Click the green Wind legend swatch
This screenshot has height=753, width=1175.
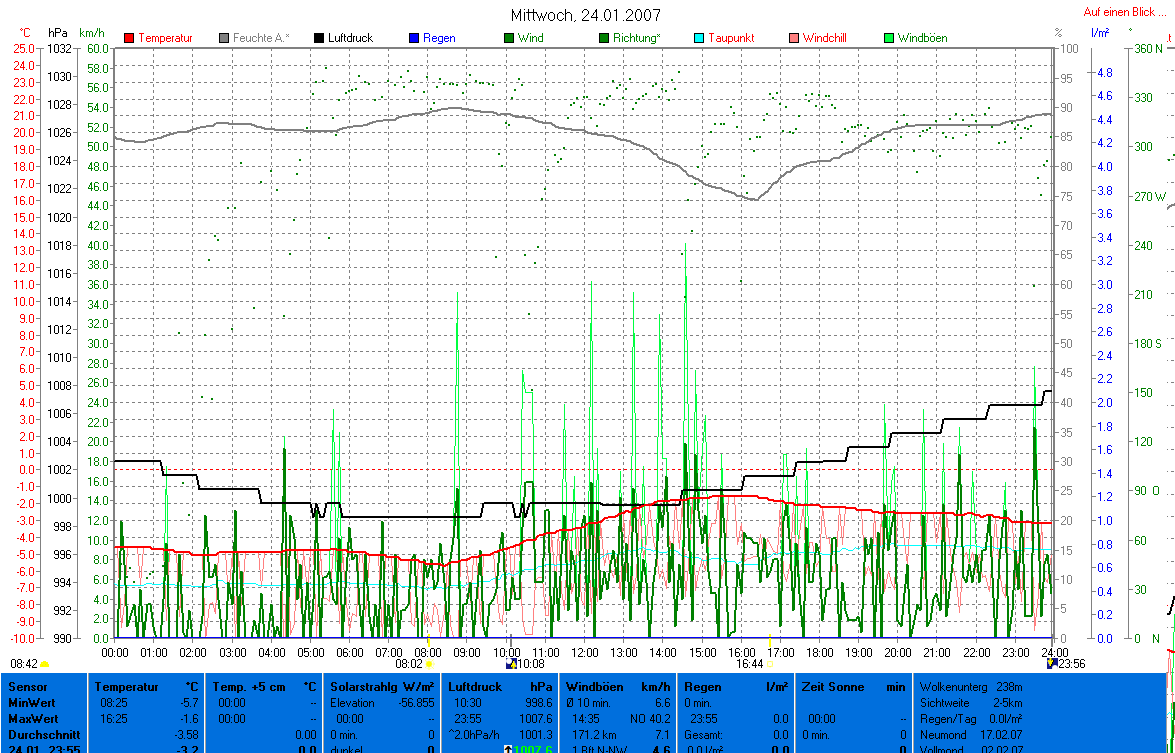(x=510, y=38)
